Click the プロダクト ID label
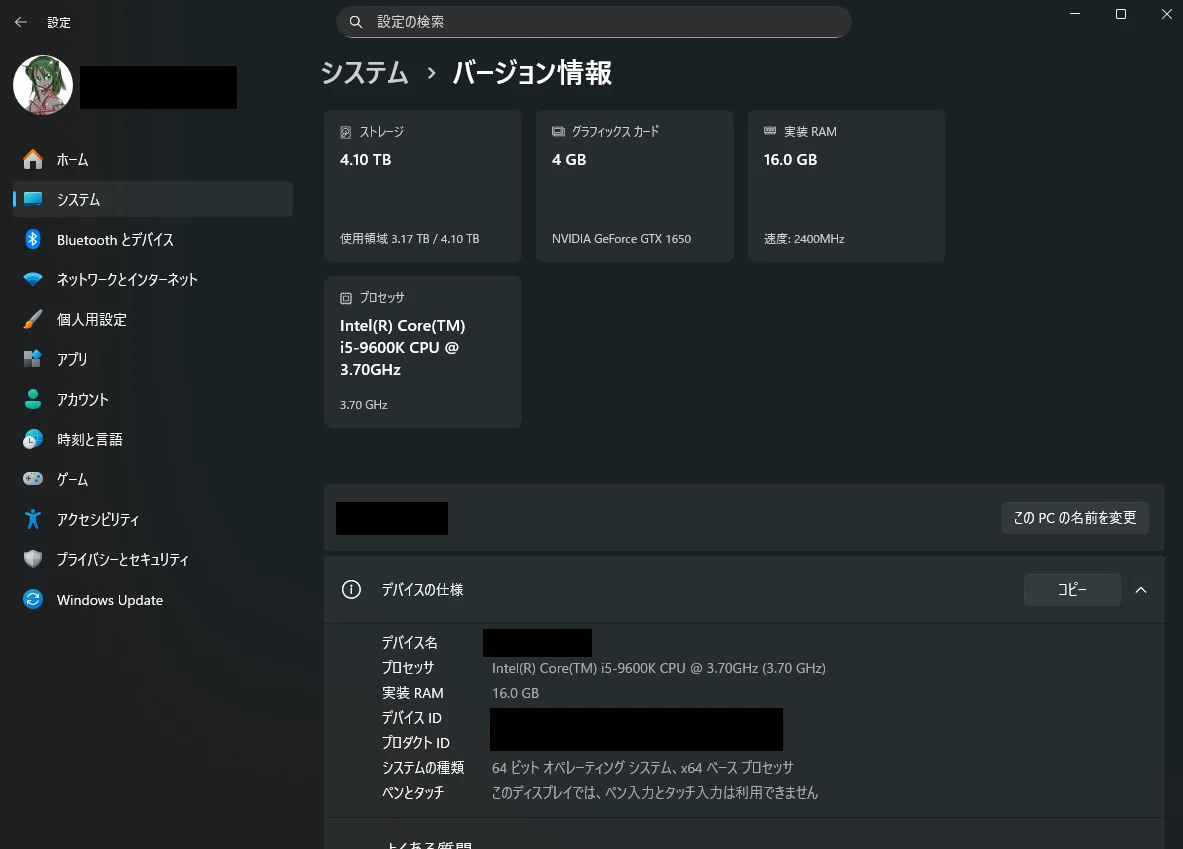This screenshot has width=1183, height=849. pyautogui.click(x=416, y=743)
